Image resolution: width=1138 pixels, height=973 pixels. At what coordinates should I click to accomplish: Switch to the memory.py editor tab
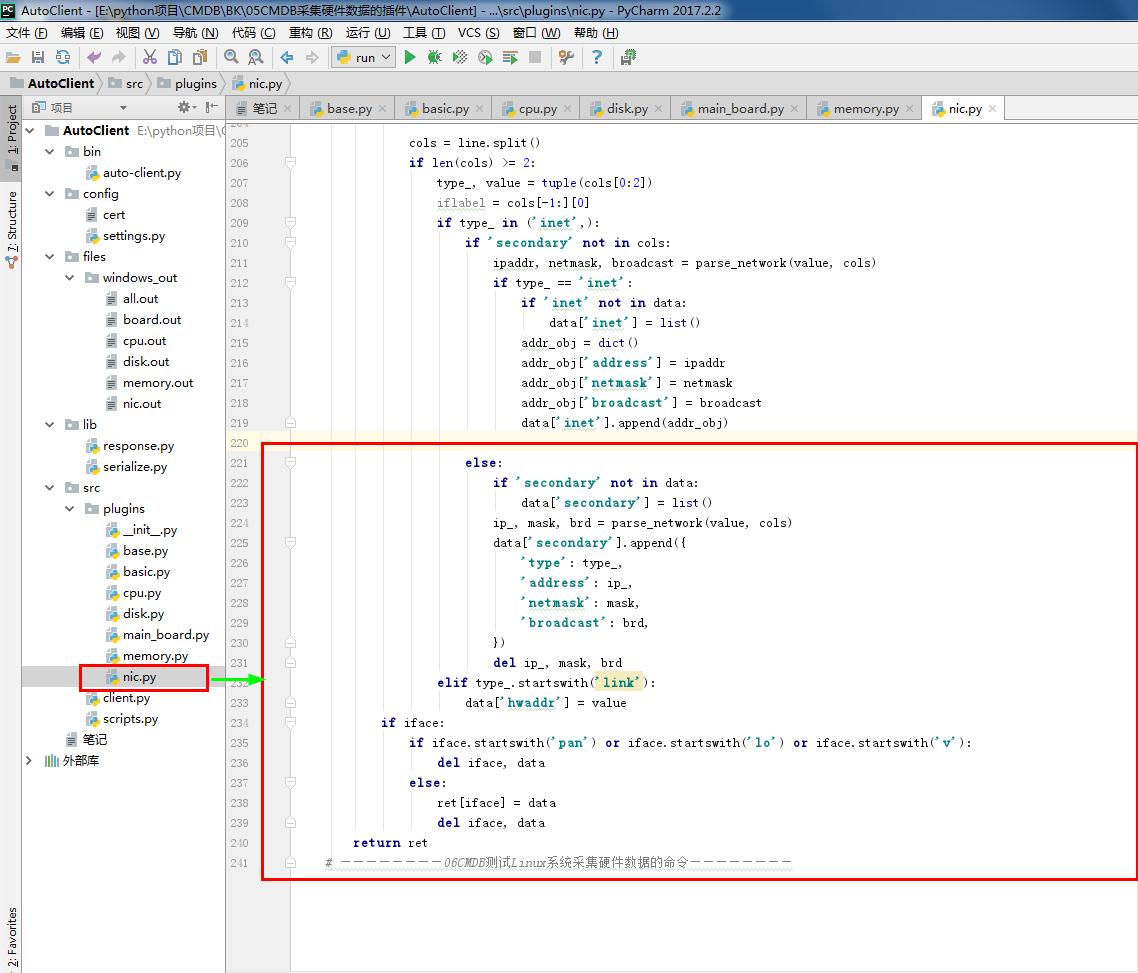click(866, 109)
